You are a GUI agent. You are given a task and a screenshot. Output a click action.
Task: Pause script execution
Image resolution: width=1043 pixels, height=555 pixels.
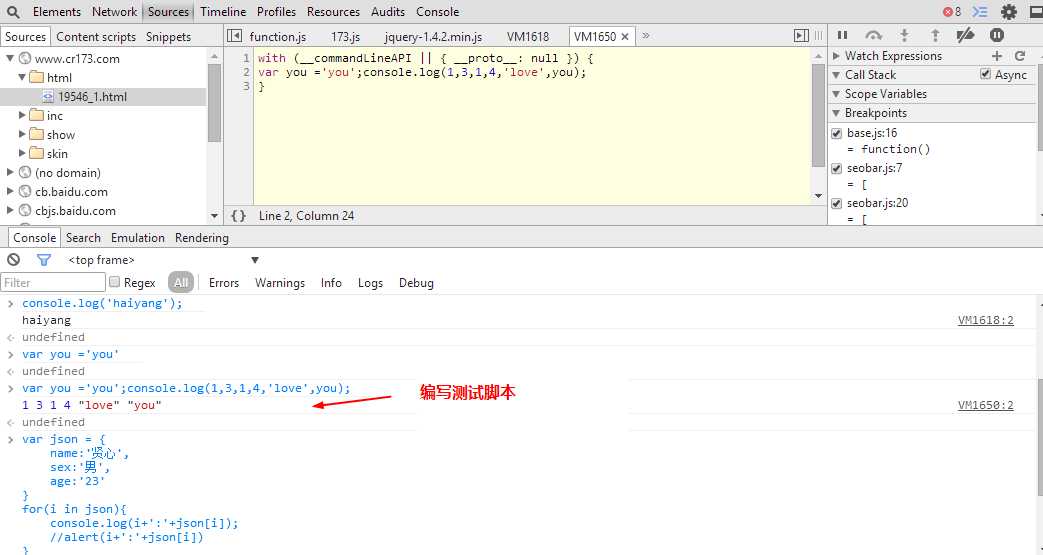[x=842, y=35]
